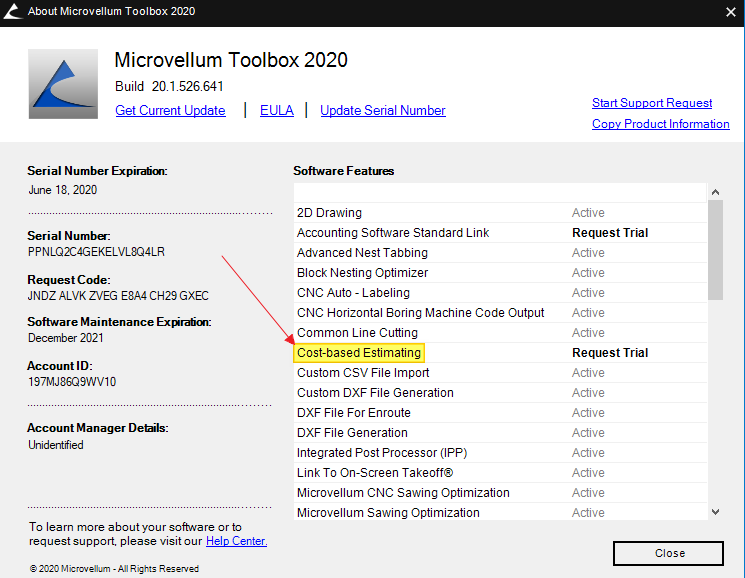Screen dimensions: 745x578
Task: Open the Get Current Update link
Action: point(170,110)
